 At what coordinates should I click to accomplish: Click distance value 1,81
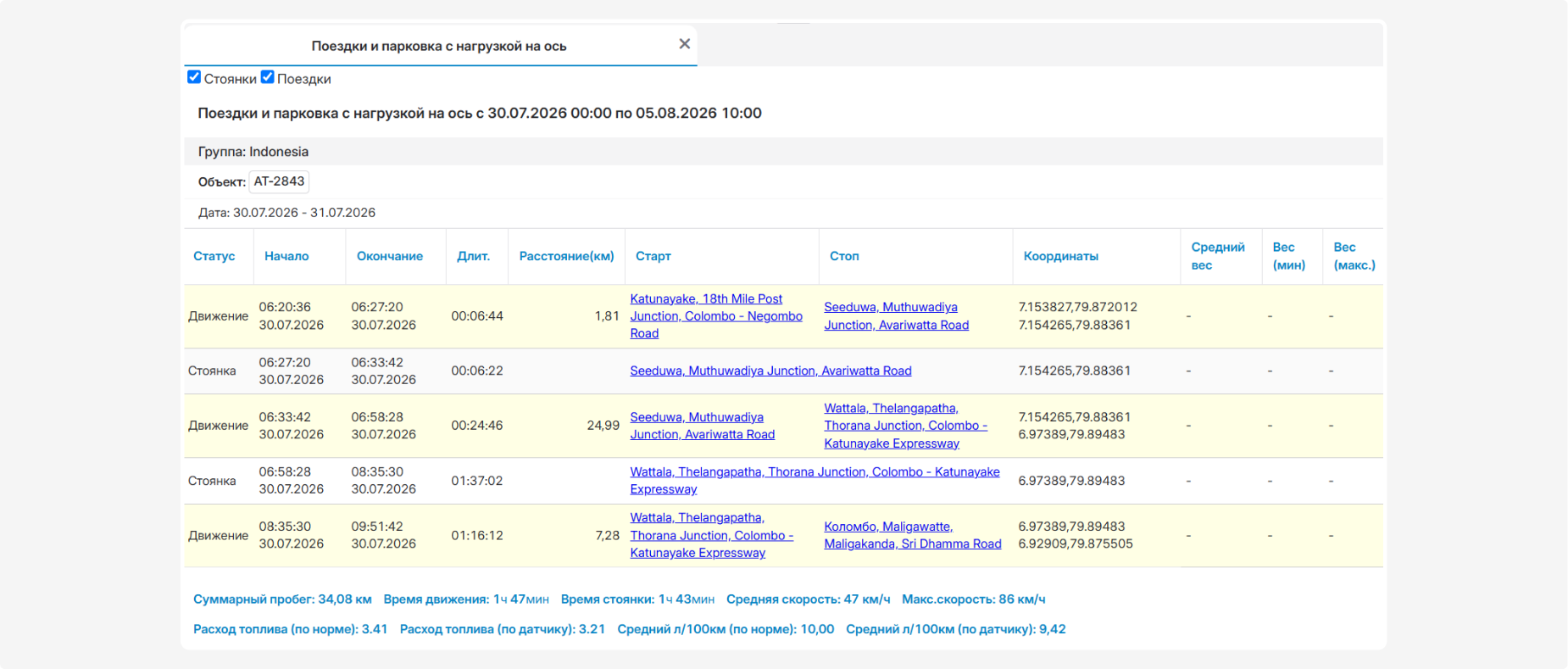pos(607,316)
